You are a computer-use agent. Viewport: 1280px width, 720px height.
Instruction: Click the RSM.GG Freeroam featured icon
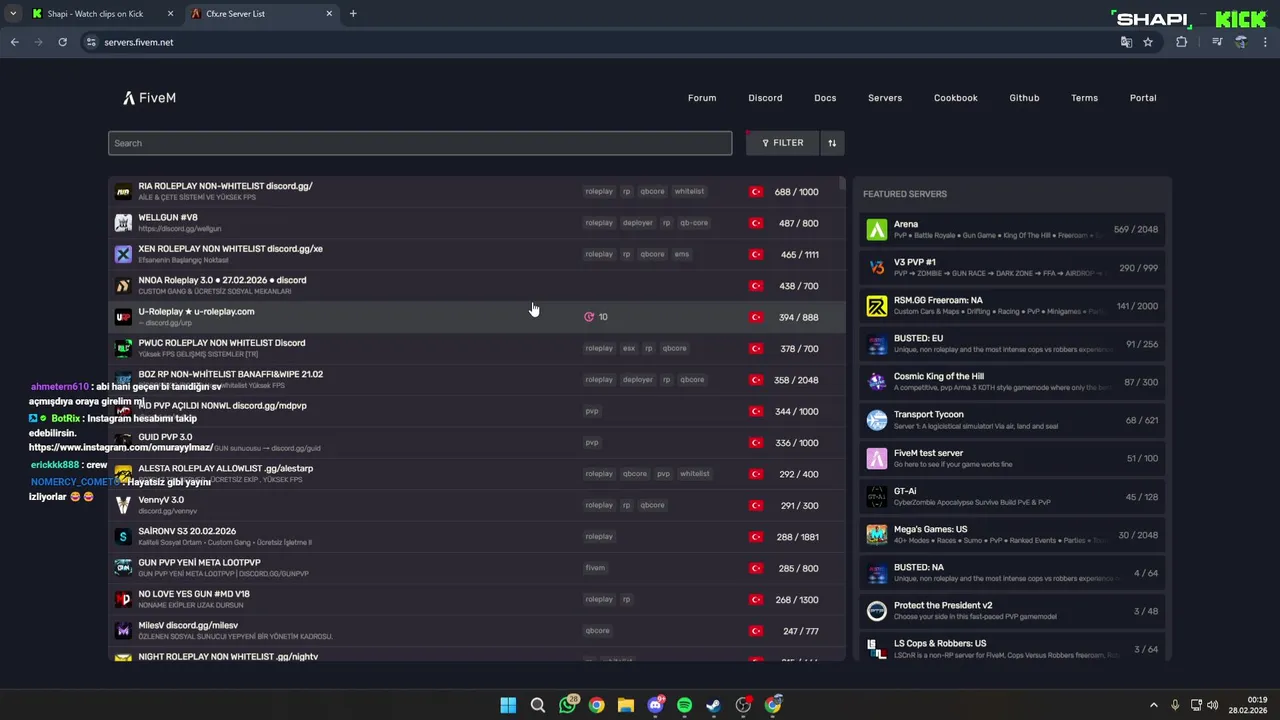[877, 306]
